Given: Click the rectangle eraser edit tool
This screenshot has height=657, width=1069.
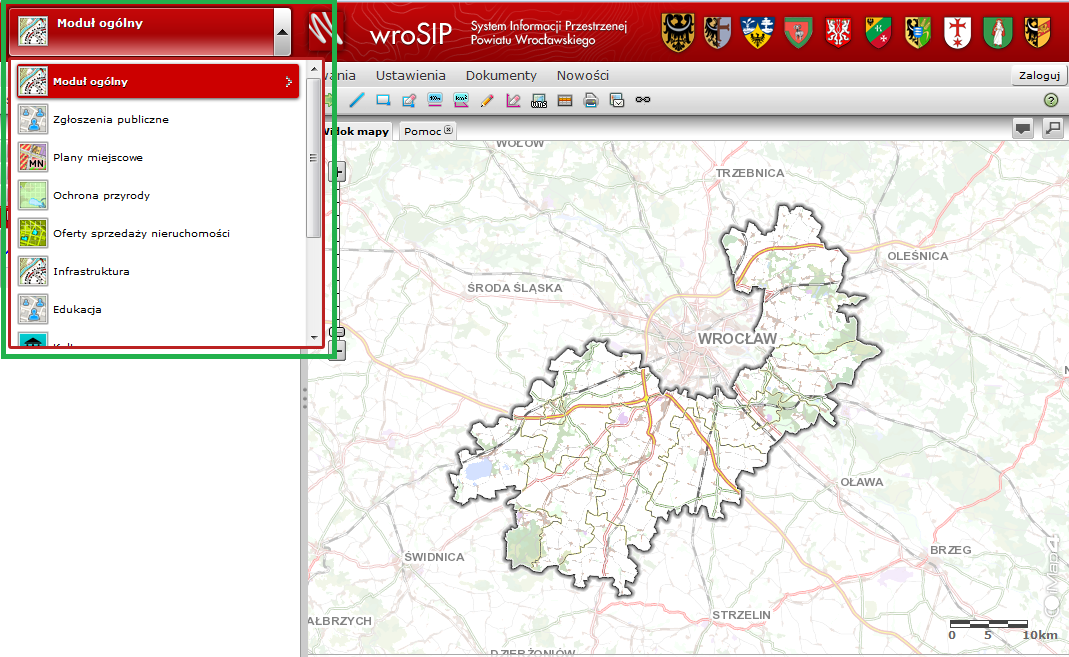Looking at the screenshot, I should (409, 100).
